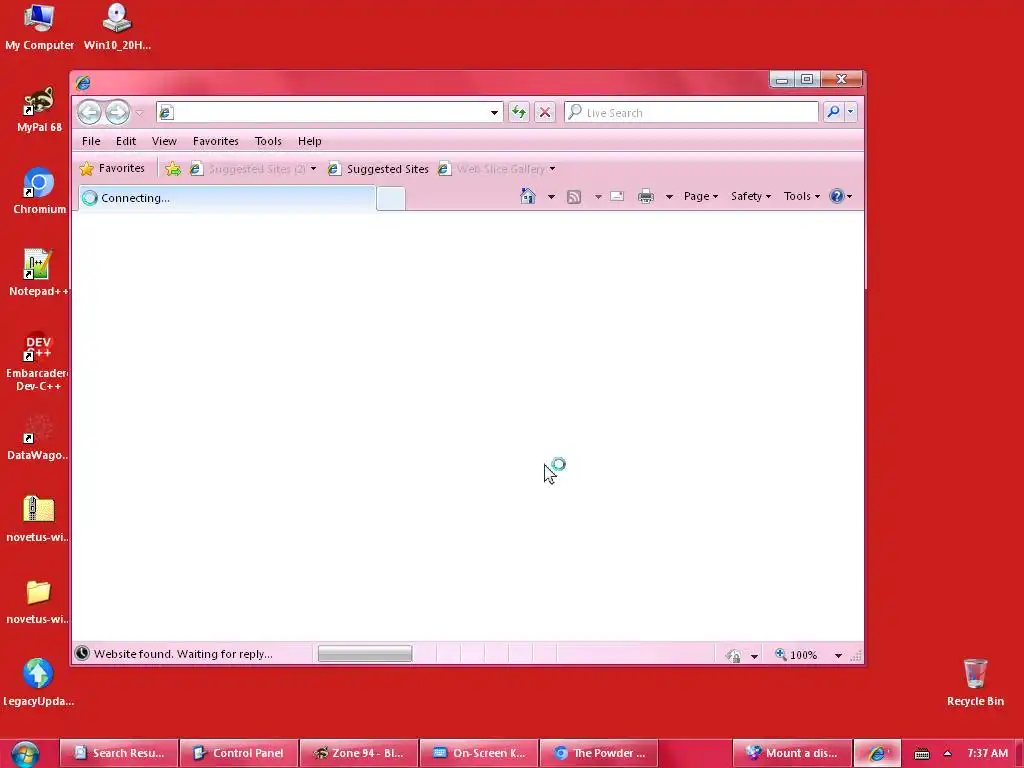Switch to Control Panel taskbar button
Image resolution: width=1024 pixels, height=768 pixels.
(x=239, y=753)
